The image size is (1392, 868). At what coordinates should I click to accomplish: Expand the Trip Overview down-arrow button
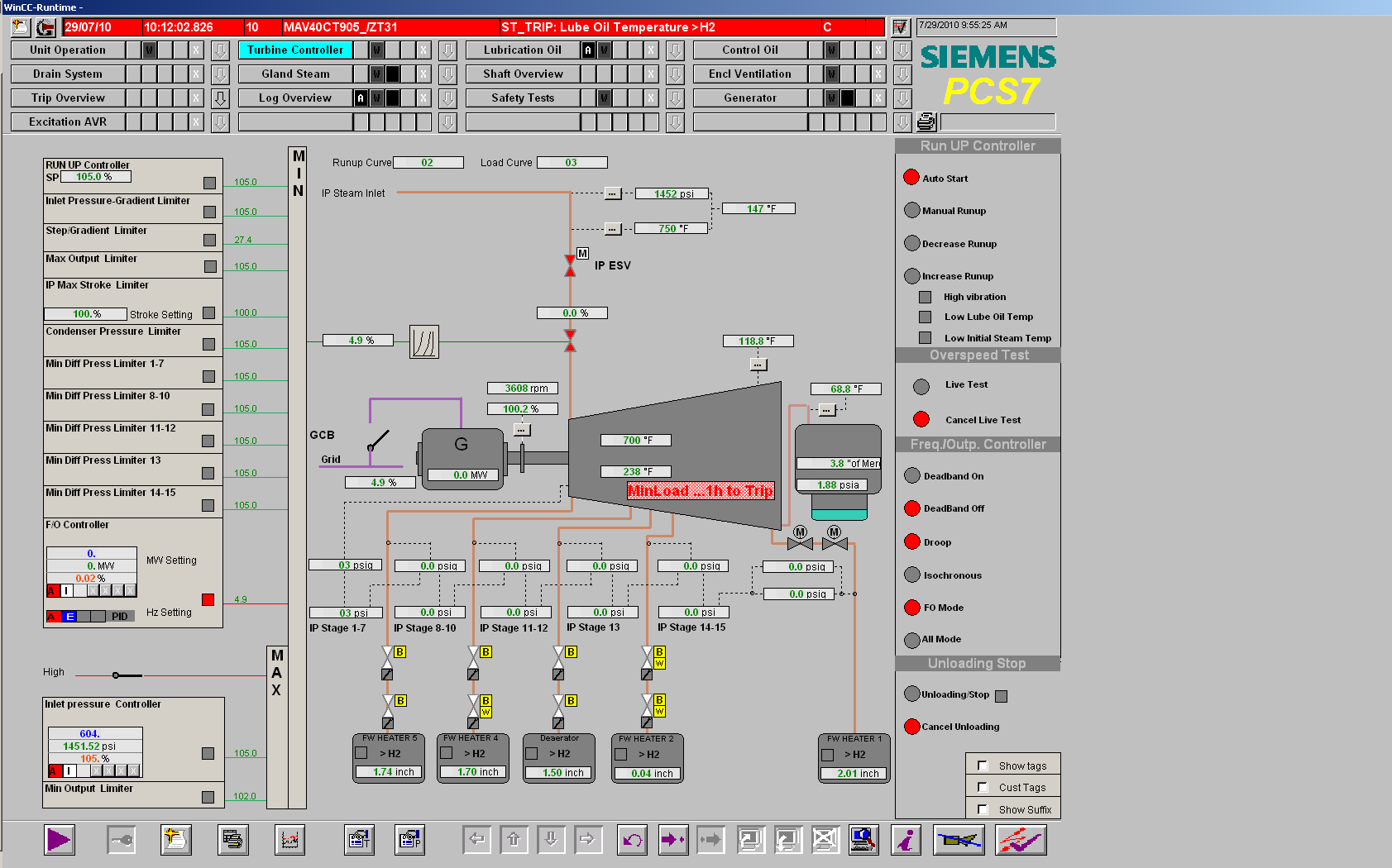point(220,98)
